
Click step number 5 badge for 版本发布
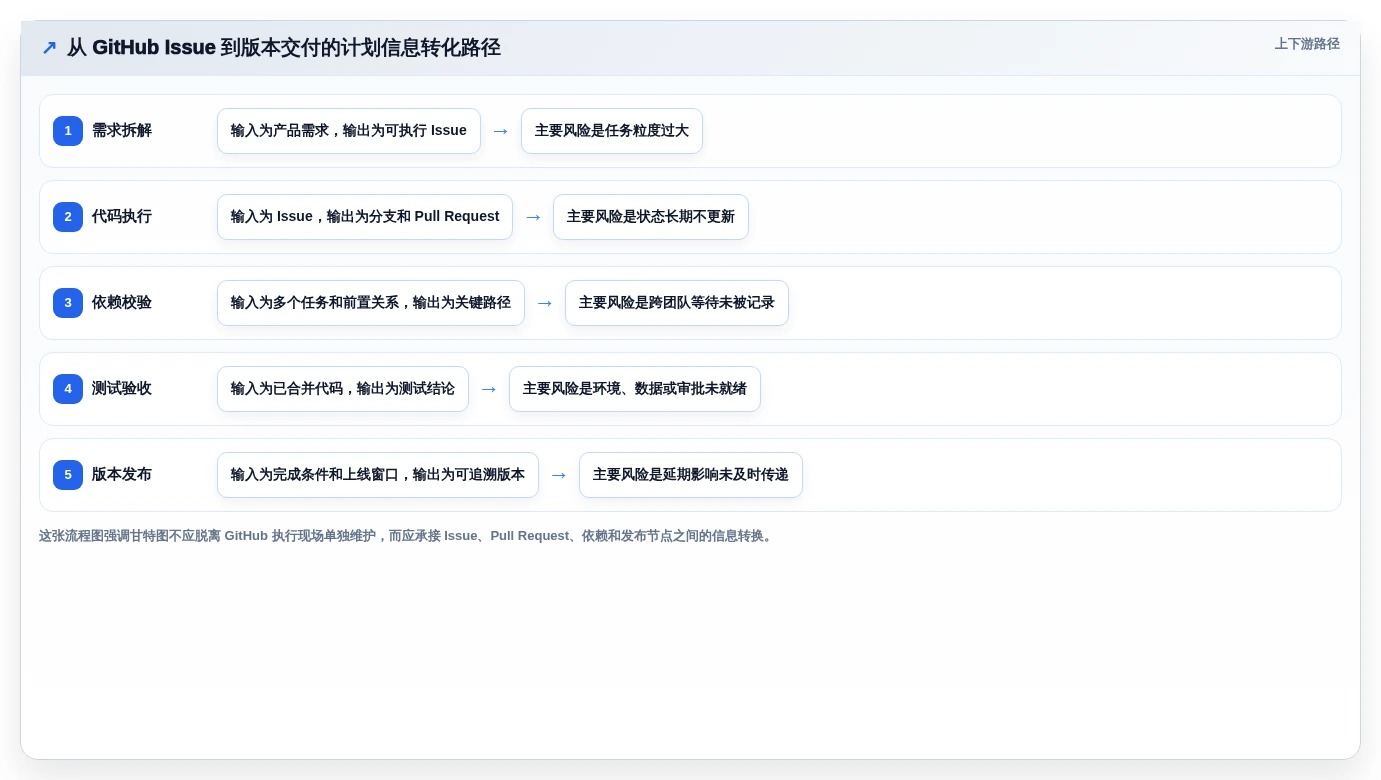68,475
